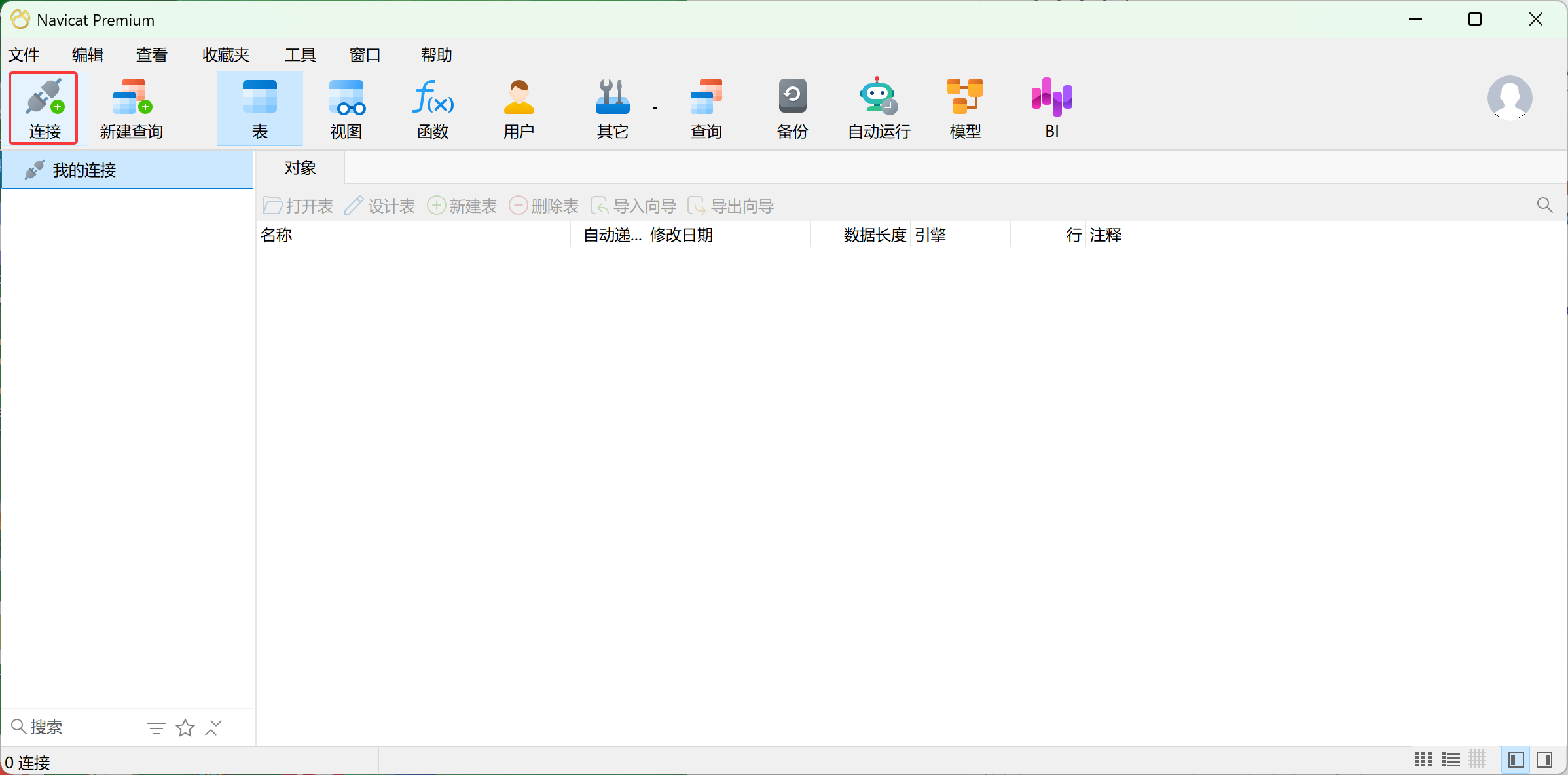This screenshot has height=775, width=1568.
Task: Switch to icon grid view in status bar
Action: click(x=1423, y=759)
